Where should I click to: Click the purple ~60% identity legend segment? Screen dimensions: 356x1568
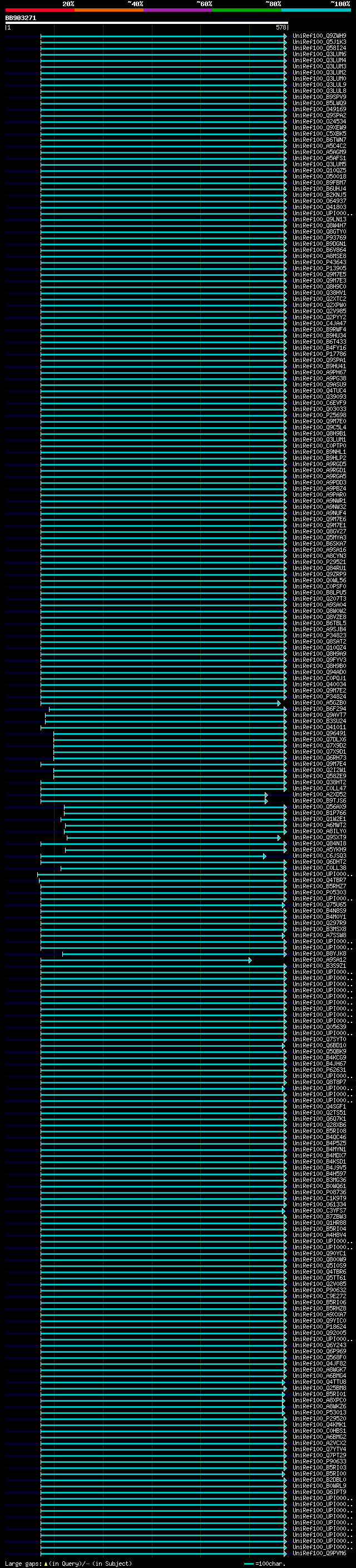point(177,10)
